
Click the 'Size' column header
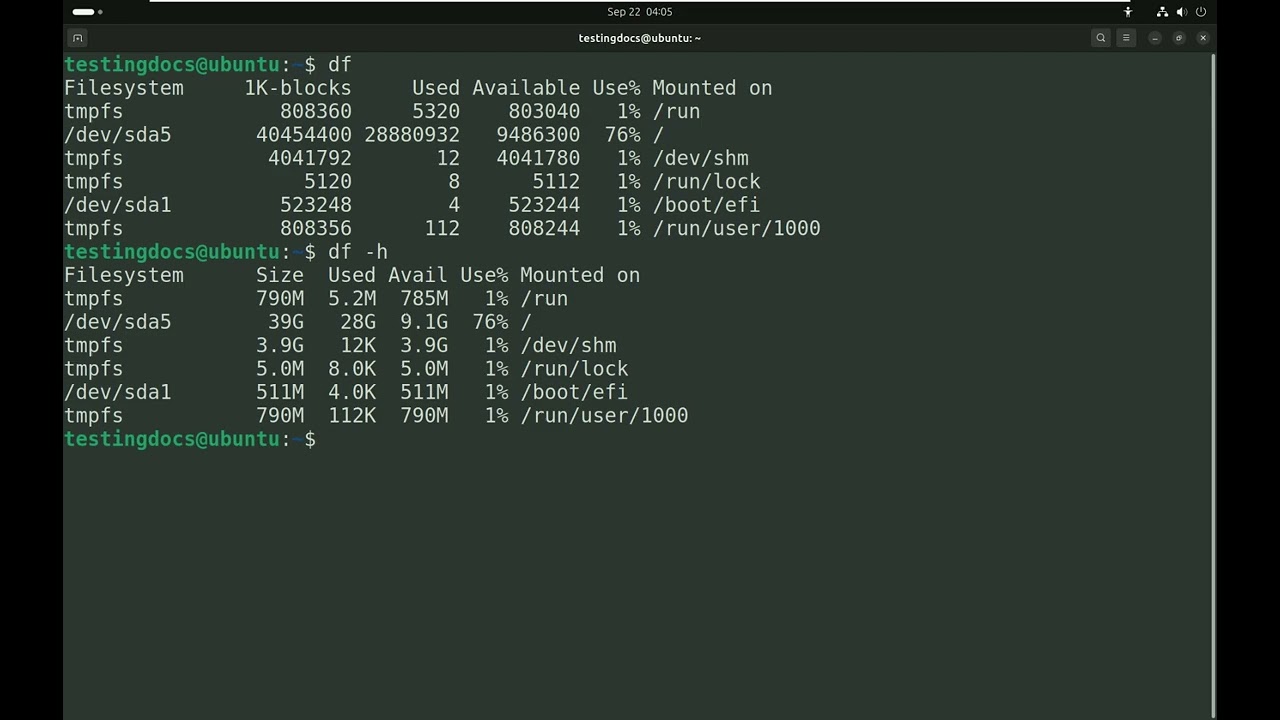[x=280, y=275]
